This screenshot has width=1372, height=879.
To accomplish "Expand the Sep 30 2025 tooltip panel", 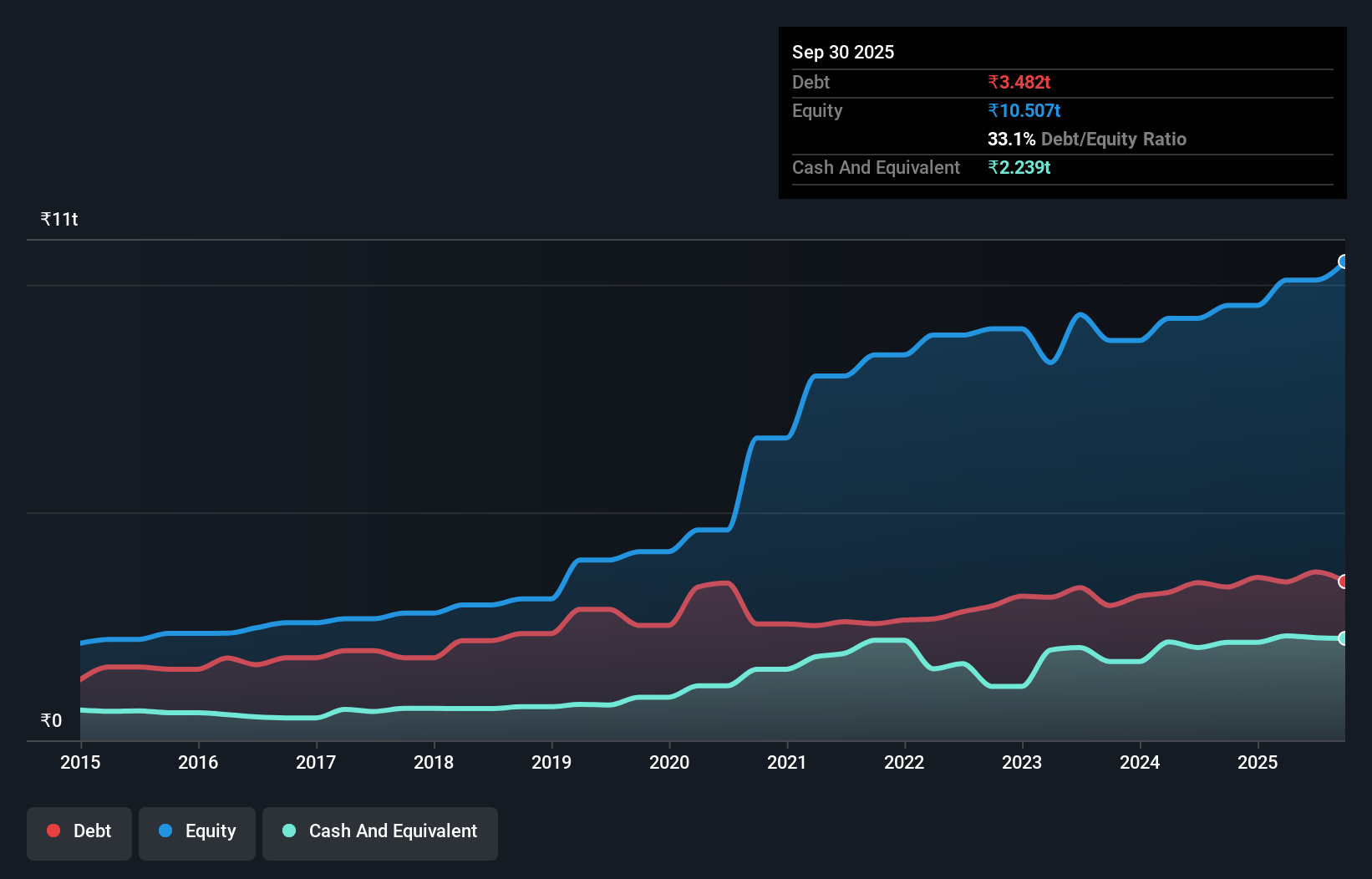I will [843, 52].
